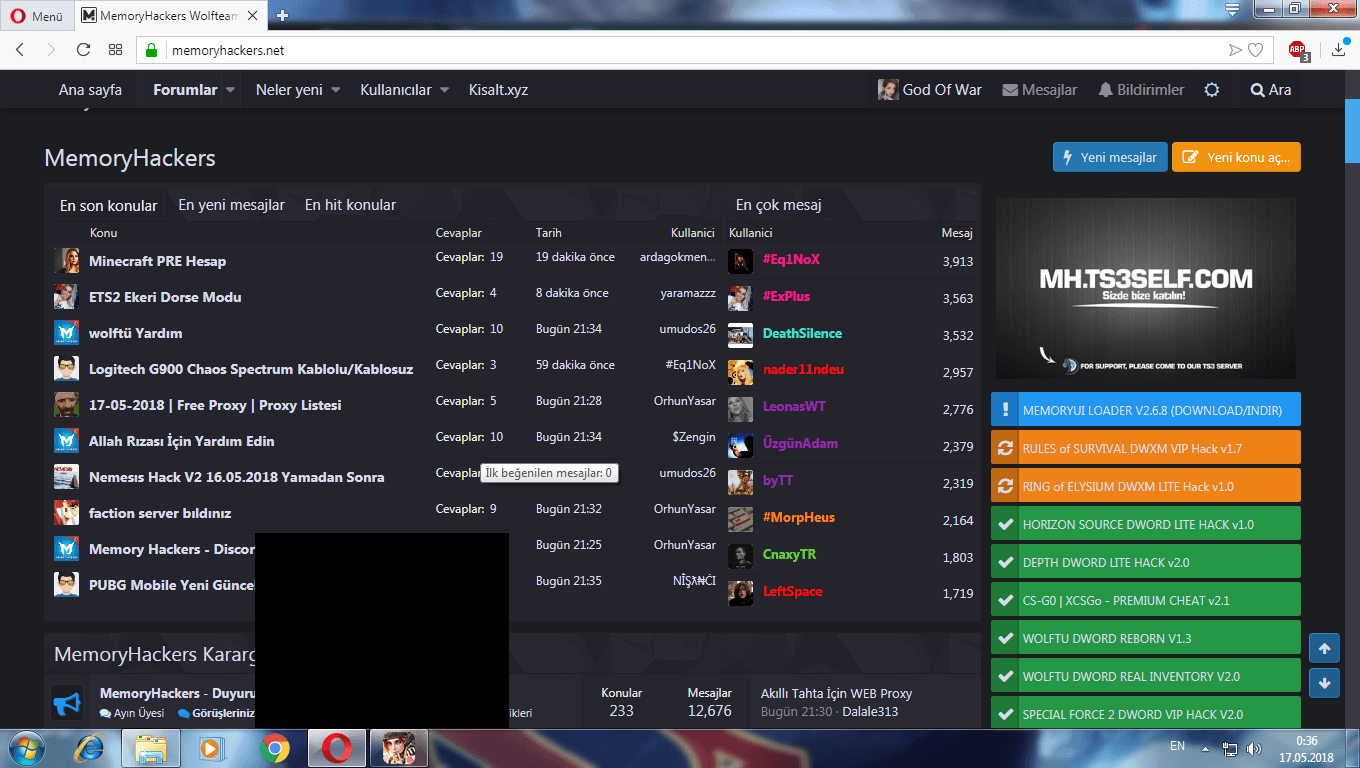This screenshot has width=1360, height=768.
Task: Open Akıllı Tahta İçin WEB Proxy link
Action: pyautogui.click(x=836, y=693)
